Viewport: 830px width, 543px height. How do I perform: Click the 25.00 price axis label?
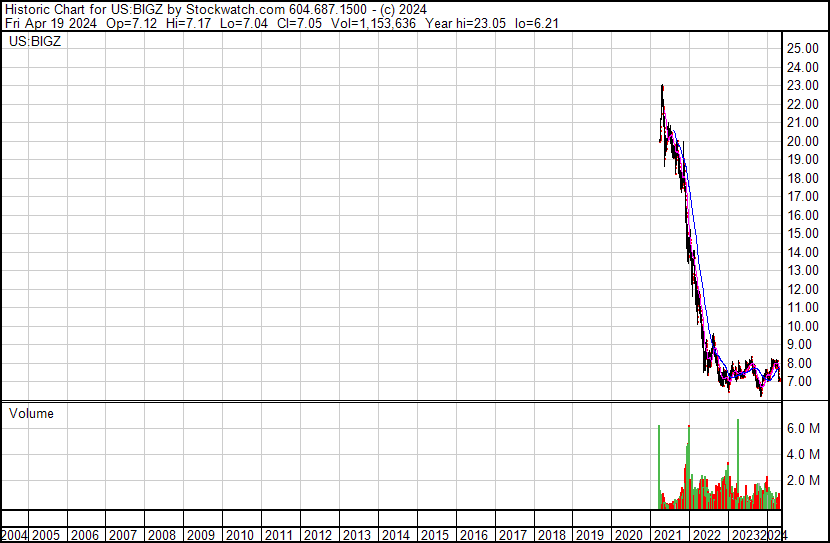803,49
